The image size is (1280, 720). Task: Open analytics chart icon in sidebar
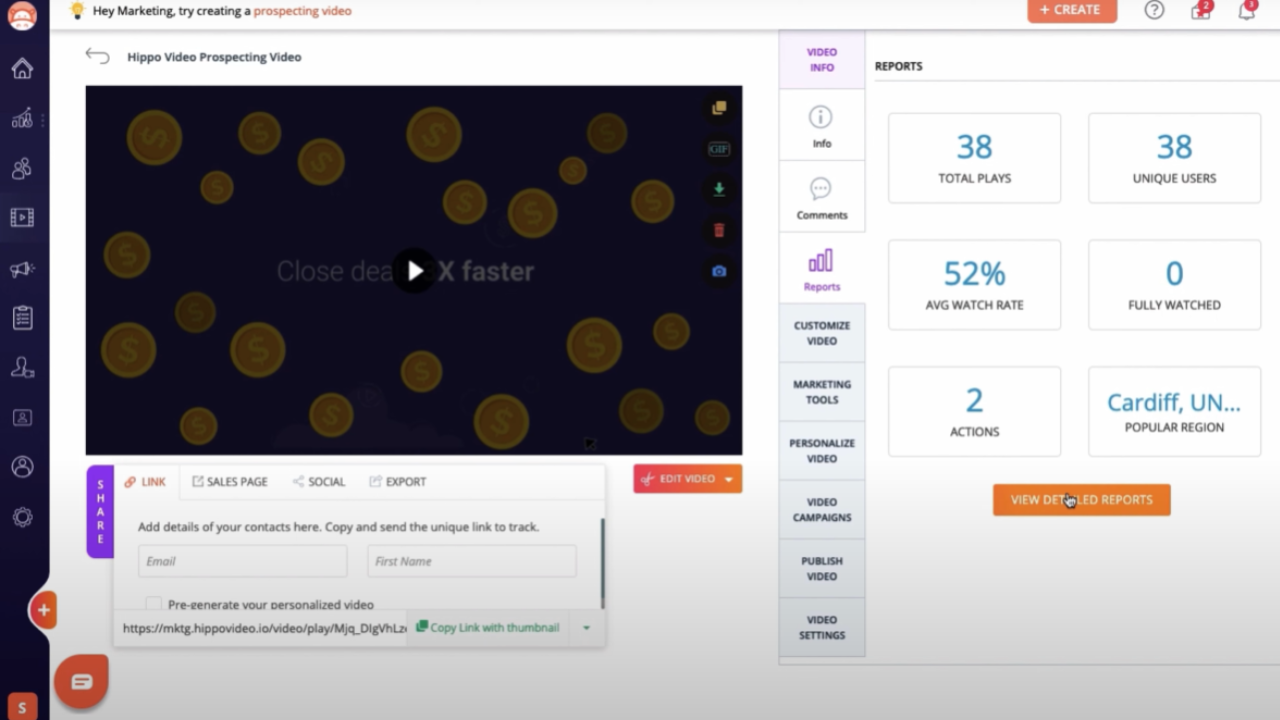pyautogui.click(x=22, y=119)
